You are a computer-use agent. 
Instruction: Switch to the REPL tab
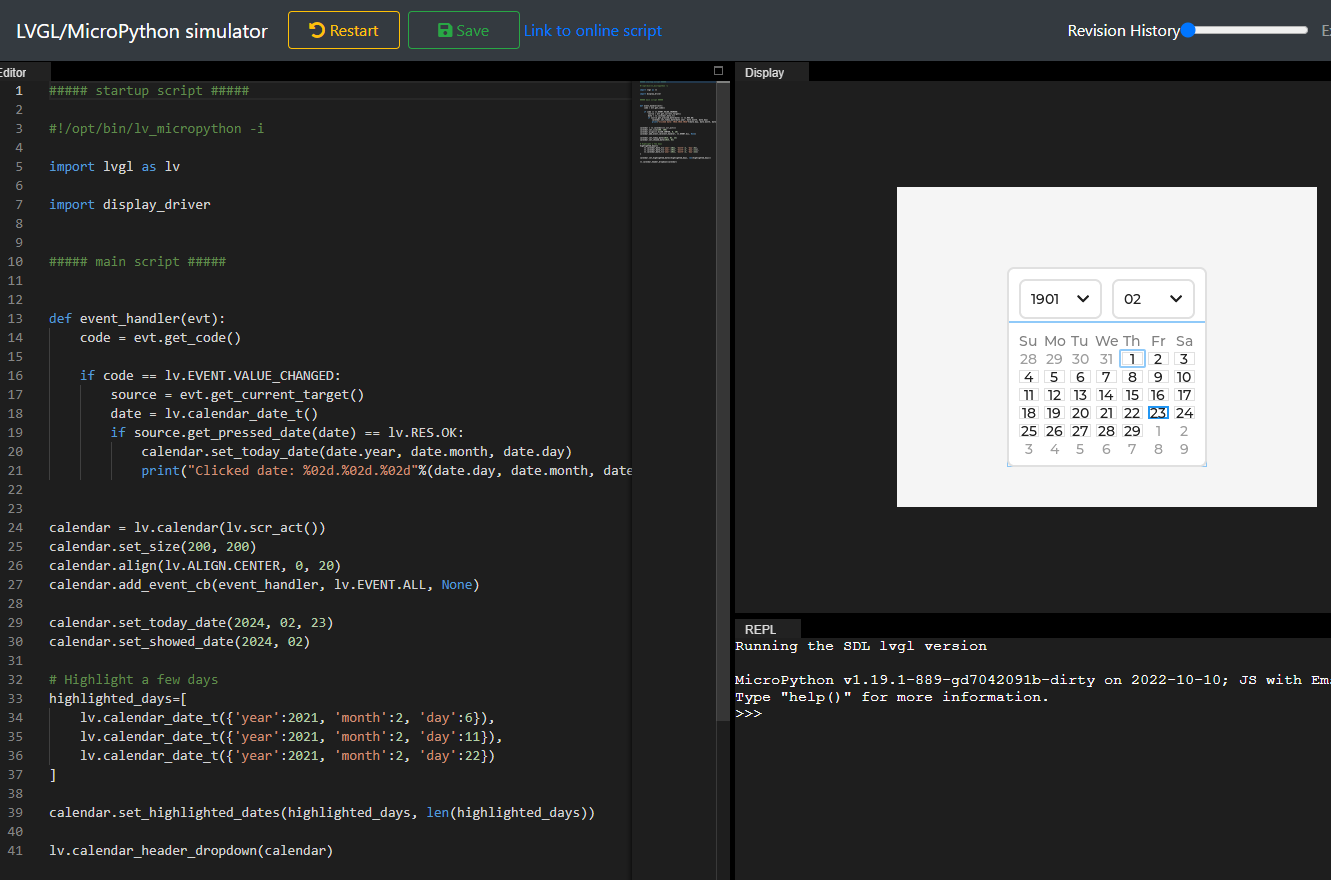(759, 628)
